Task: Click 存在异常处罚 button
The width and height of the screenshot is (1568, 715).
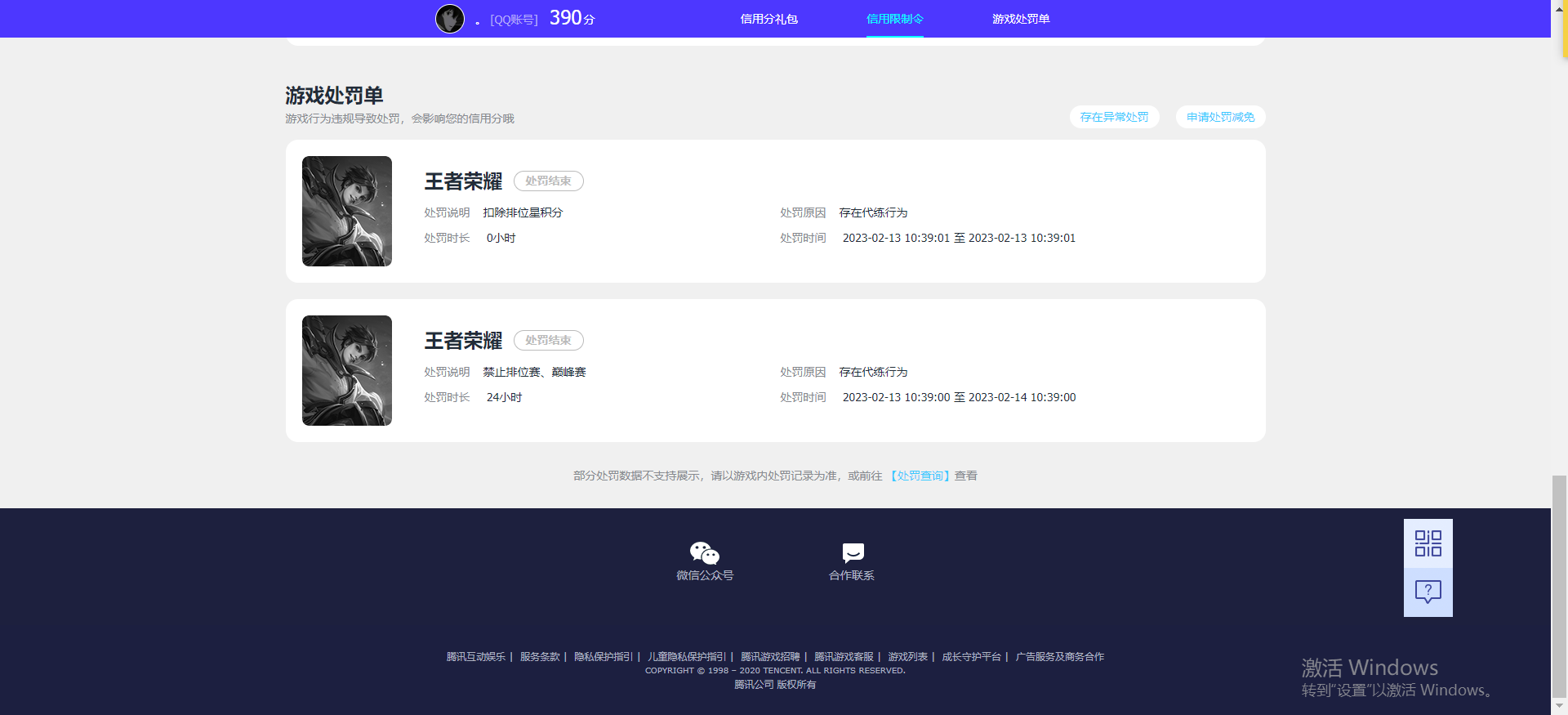Action: pyautogui.click(x=1114, y=117)
